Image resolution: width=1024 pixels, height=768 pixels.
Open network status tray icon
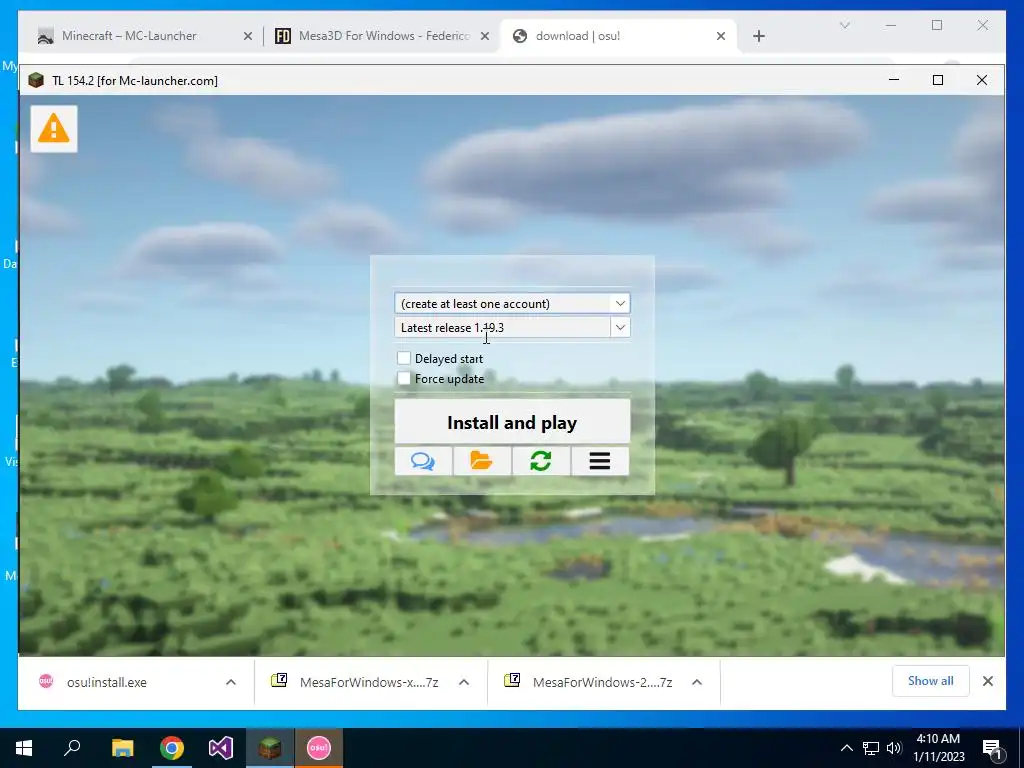coord(871,748)
